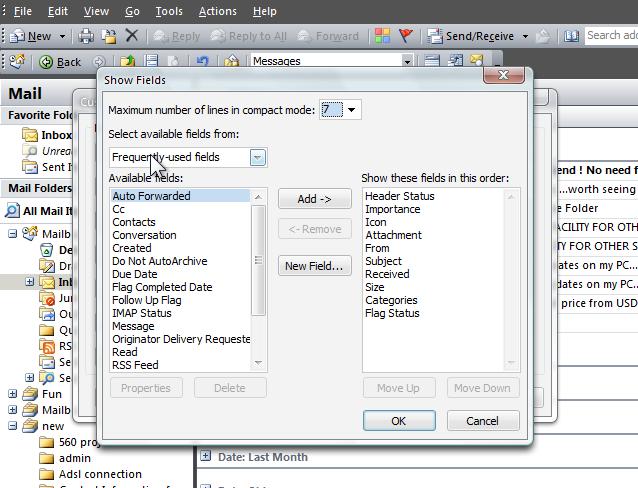The width and height of the screenshot is (638, 488).
Task: Select Inbox in Favorite Folders
Action: point(47,135)
